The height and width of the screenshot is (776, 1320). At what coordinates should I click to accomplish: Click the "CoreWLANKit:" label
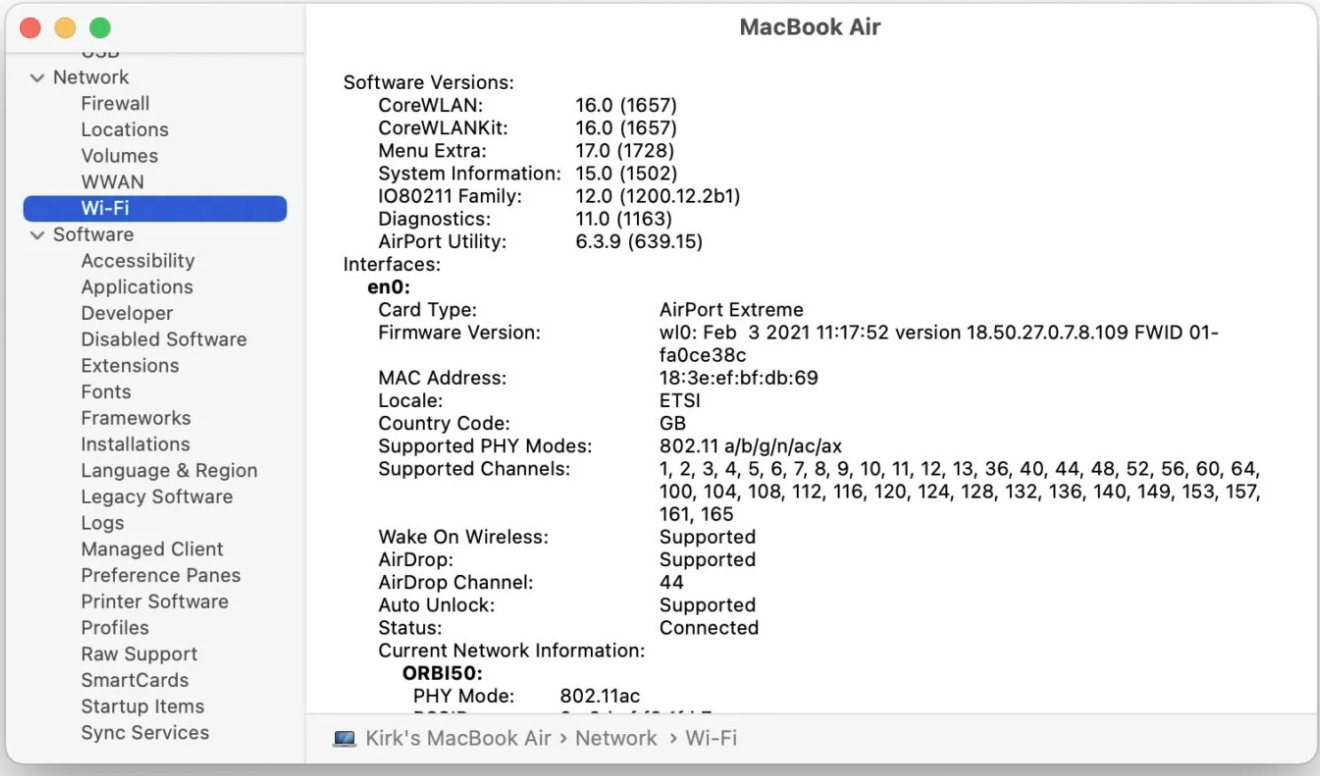click(x=442, y=128)
